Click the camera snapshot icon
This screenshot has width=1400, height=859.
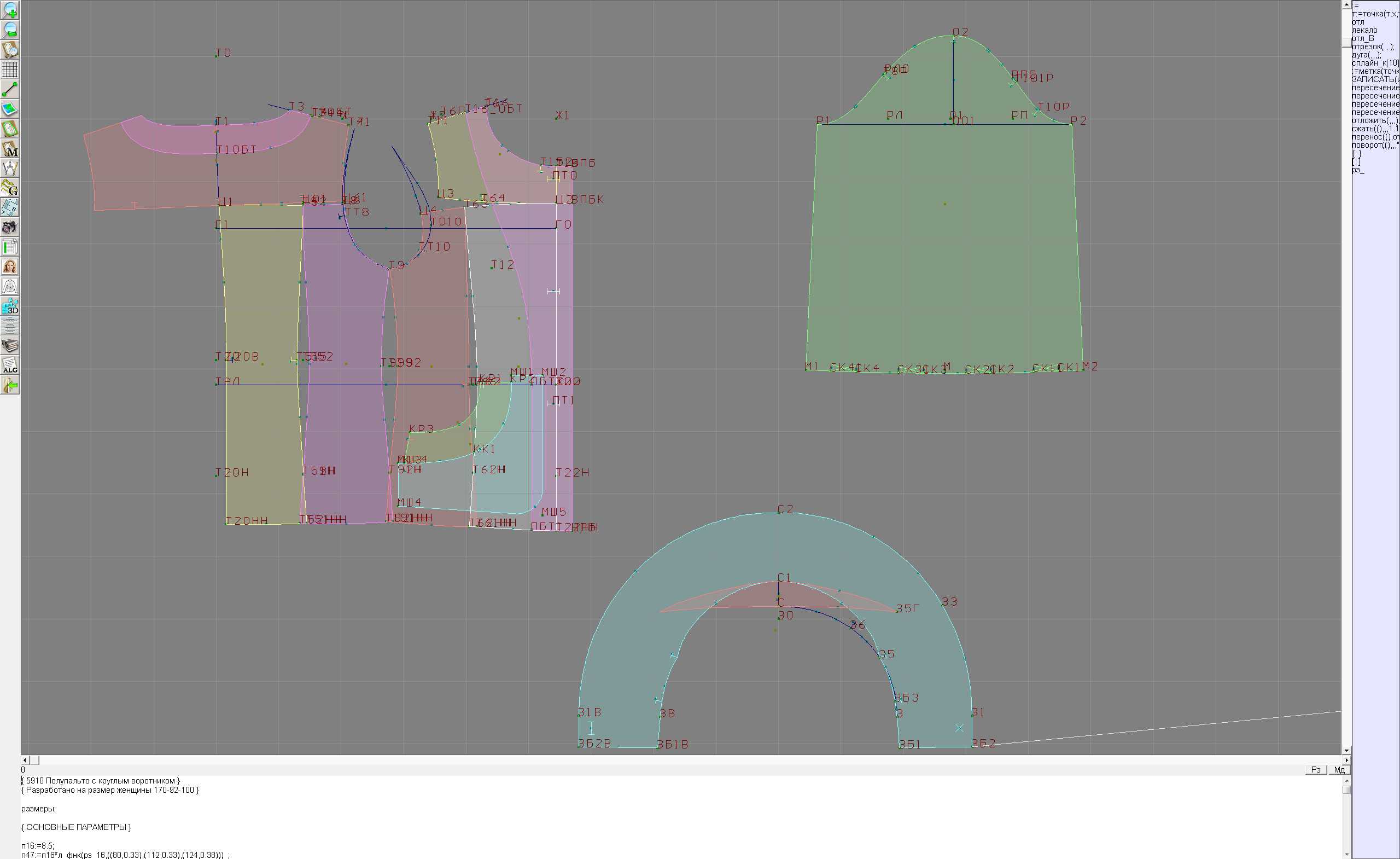(10, 228)
